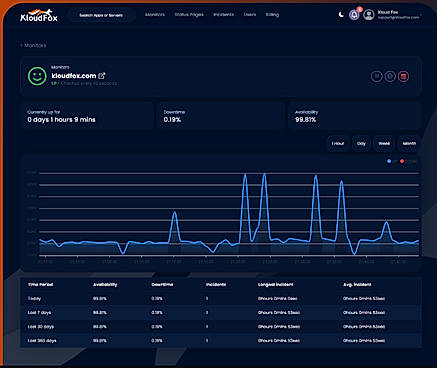Viewport: 437px width, 368px height.
Task: Click the Downtime 0.19% value
Action: (172, 120)
